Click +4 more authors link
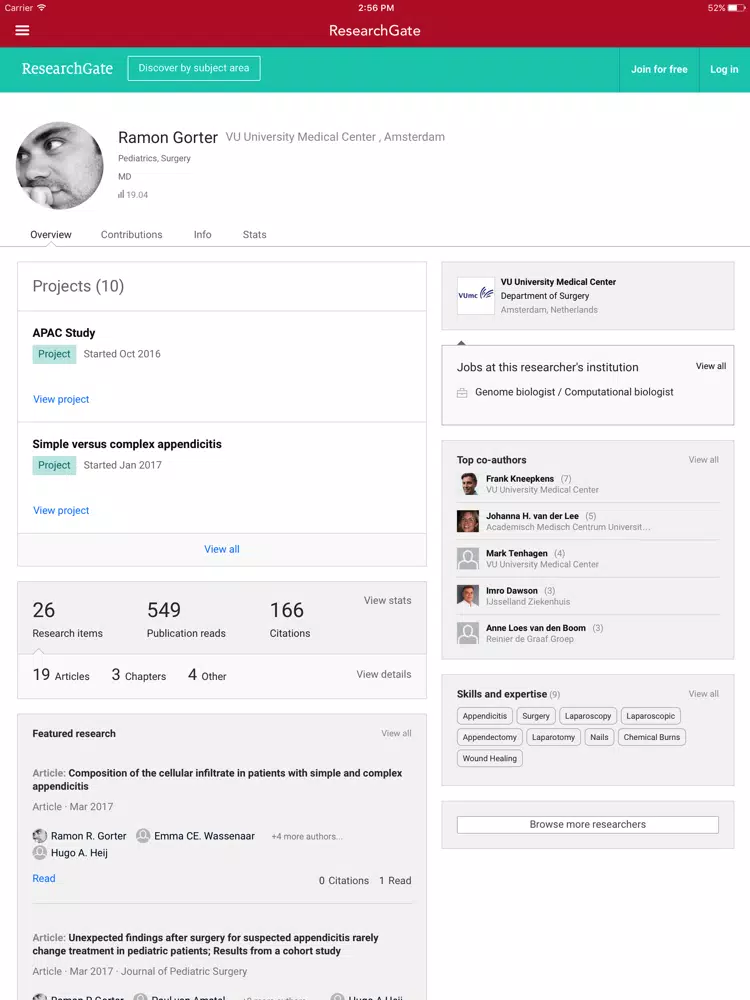Screen dimensions: 750x1000 pos(307,836)
